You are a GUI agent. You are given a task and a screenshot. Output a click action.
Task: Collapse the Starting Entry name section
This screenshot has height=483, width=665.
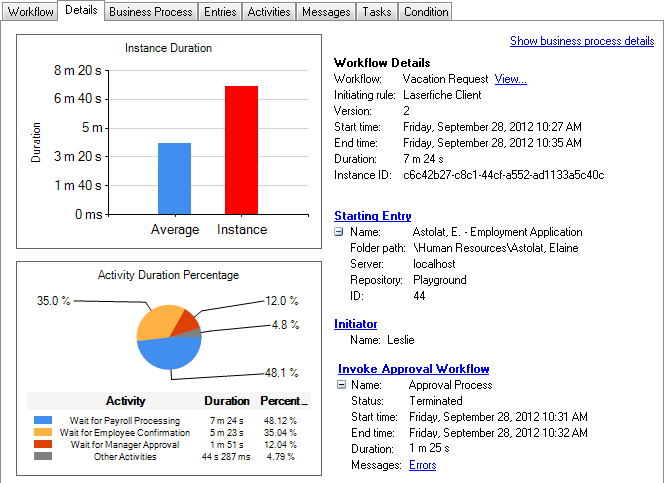[x=339, y=232]
